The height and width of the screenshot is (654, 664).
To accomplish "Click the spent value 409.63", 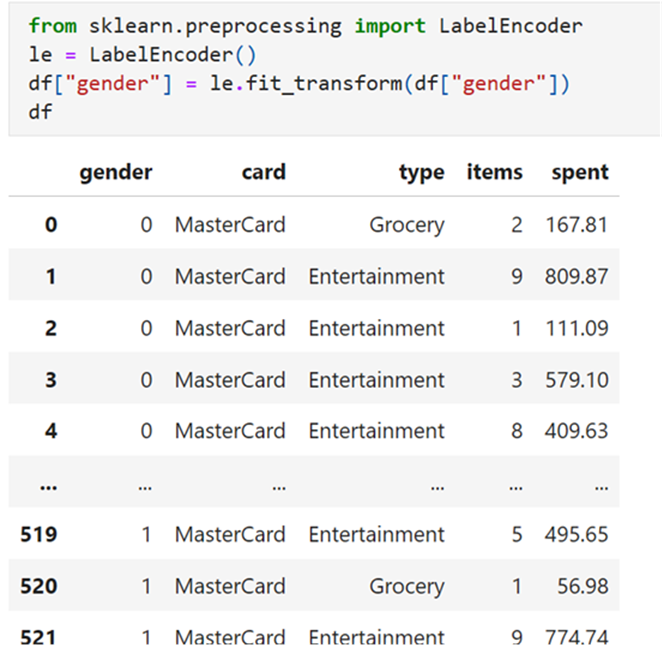I will (x=576, y=431).
